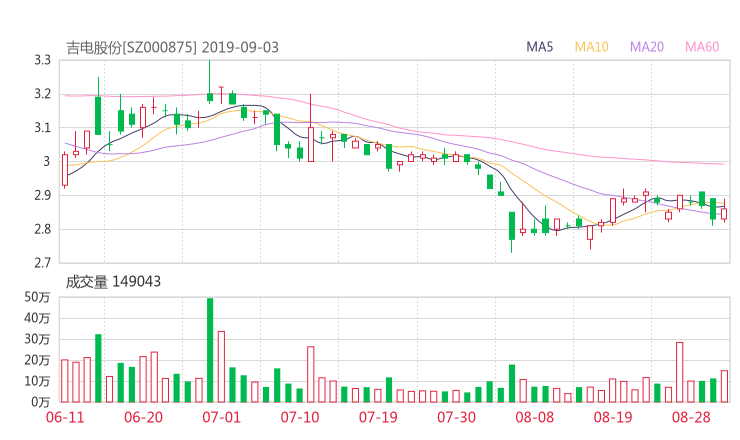The width and height of the screenshot is (740, 440).
Task: Select the 07-01 date axis label
Action: [x=222, y=416]
